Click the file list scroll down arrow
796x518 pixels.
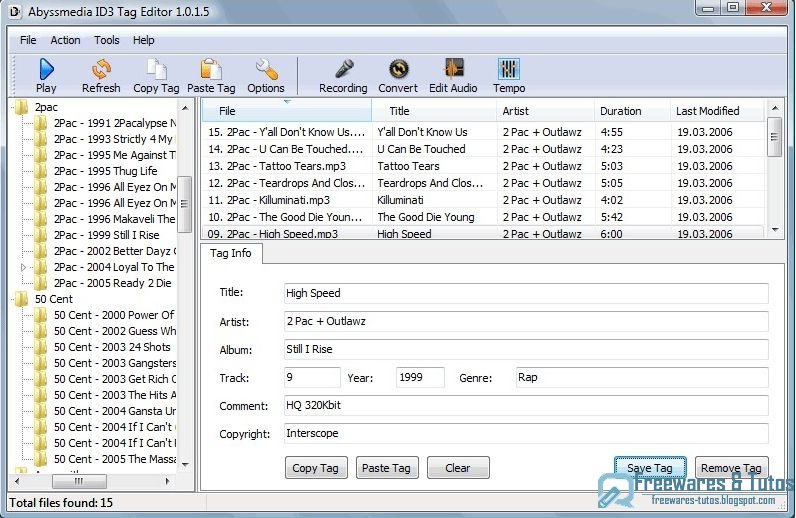coord(774,230)
